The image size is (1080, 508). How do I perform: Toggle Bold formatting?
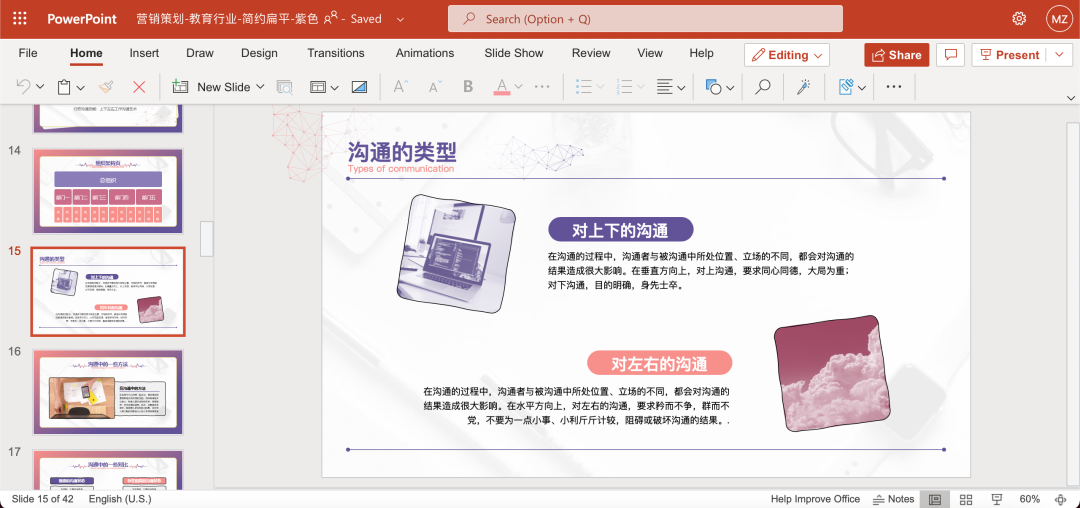pos(468,87)
